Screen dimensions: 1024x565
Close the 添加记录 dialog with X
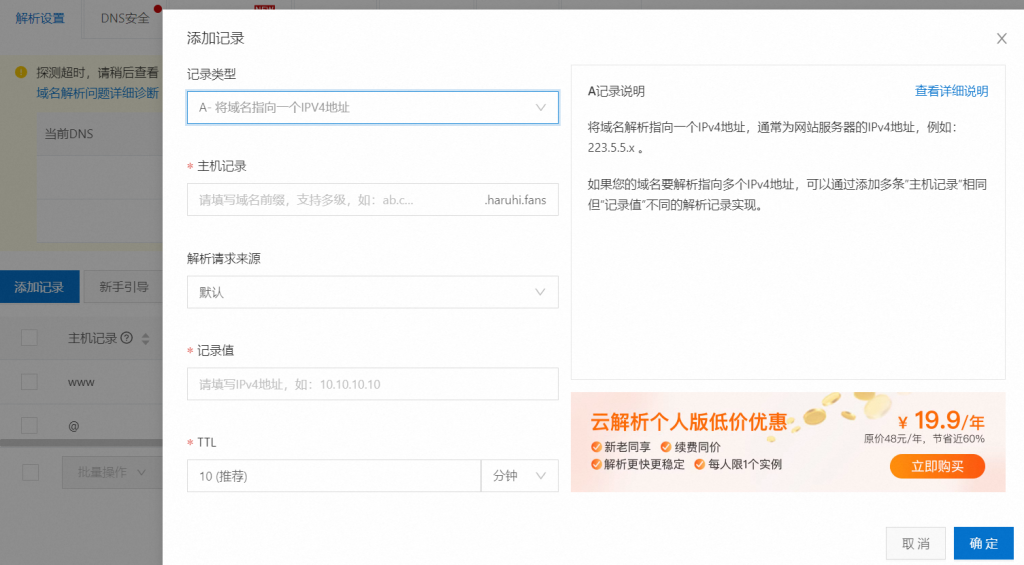click(1001, 39)
